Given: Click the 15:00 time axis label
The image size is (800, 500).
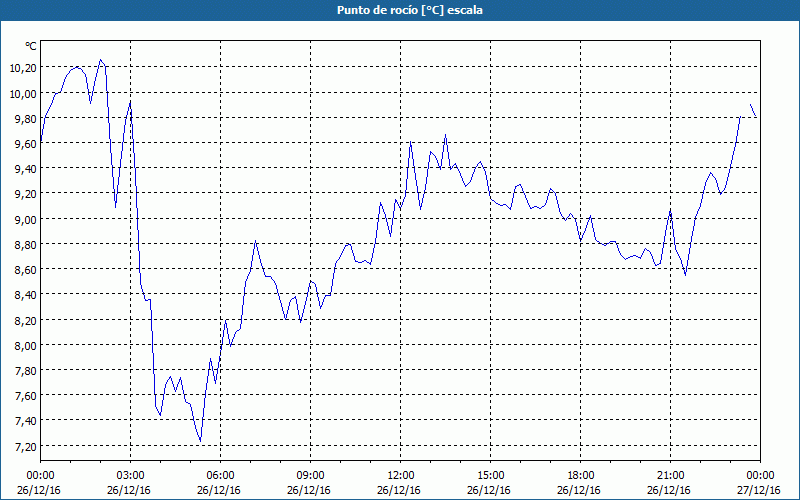Looking at the screenshot, I should coord(490,476).
